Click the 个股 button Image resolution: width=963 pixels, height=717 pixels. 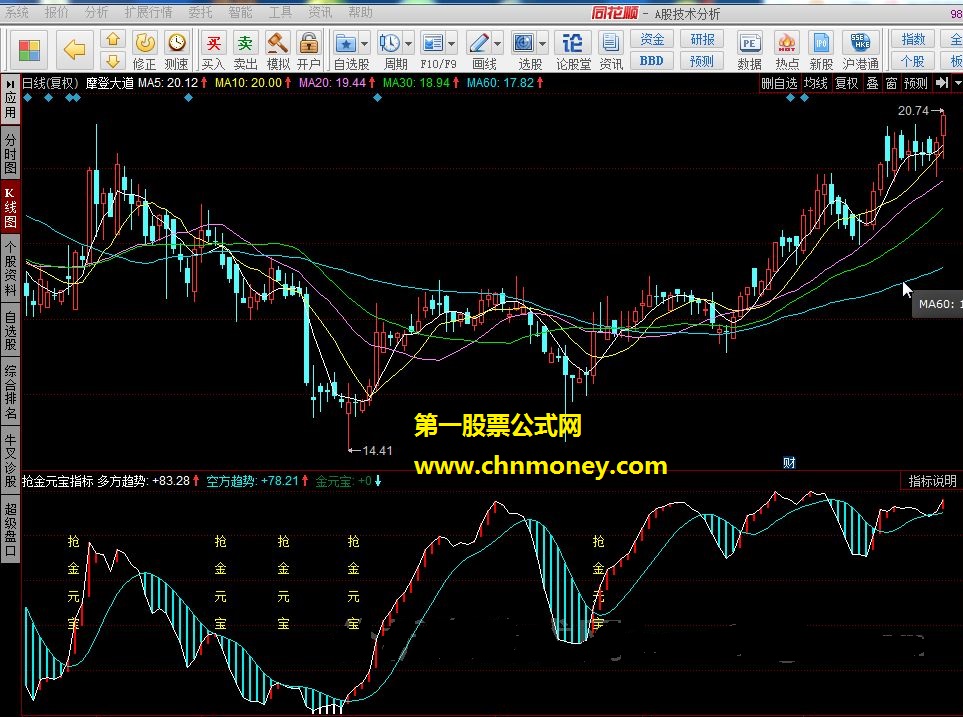click(913, 61)
